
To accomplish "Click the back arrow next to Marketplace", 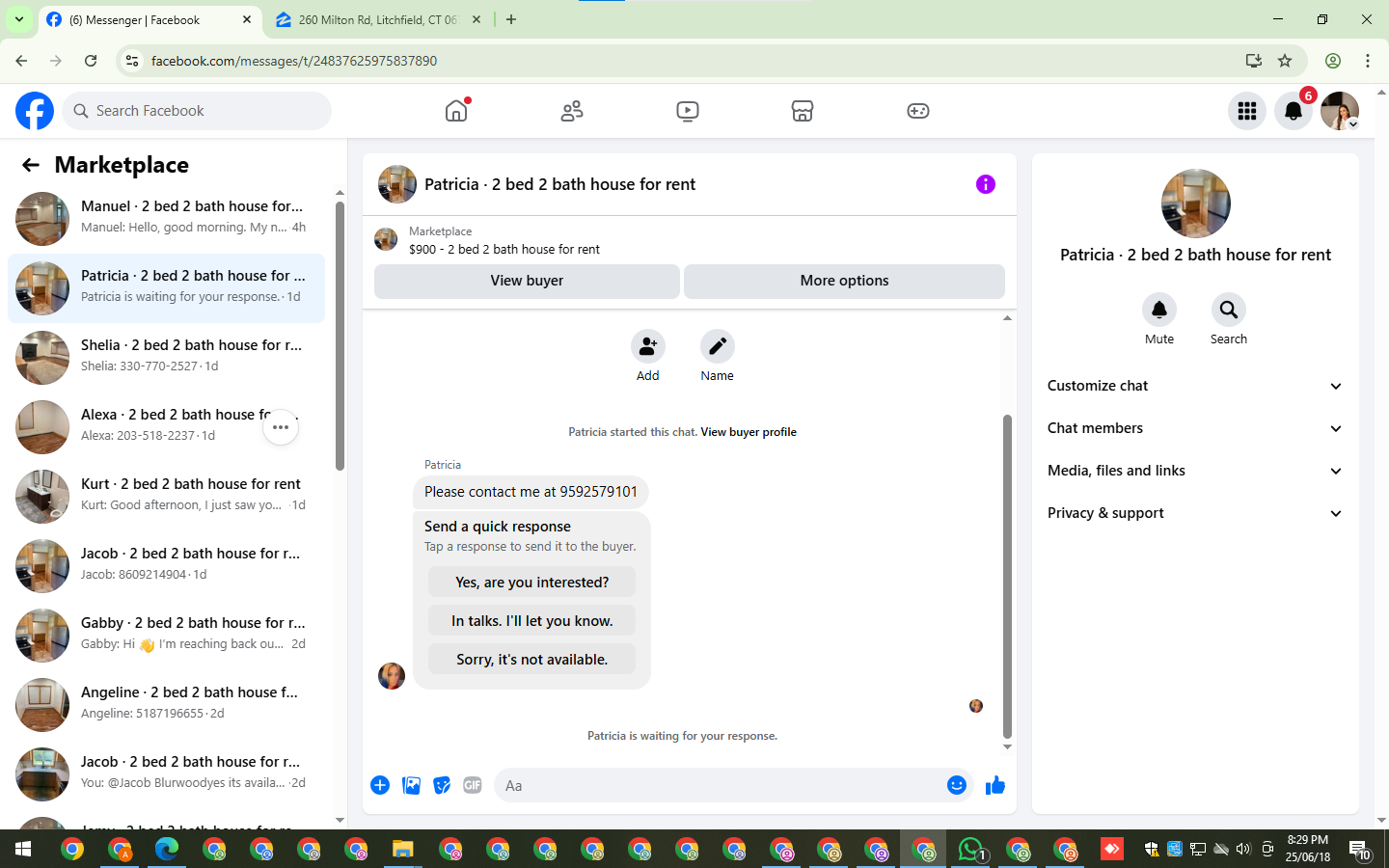I will click(x=31, y=165).
